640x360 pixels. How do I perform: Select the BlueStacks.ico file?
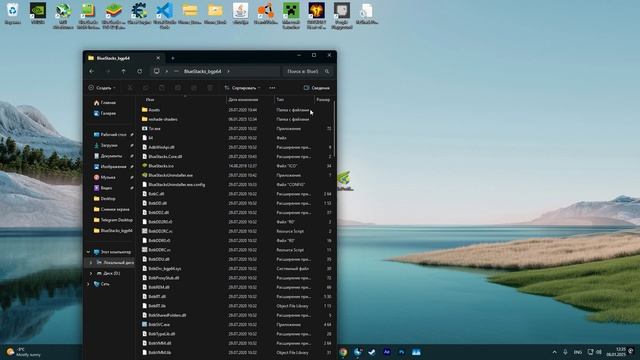pyautogui.click(x=236, y=166)
